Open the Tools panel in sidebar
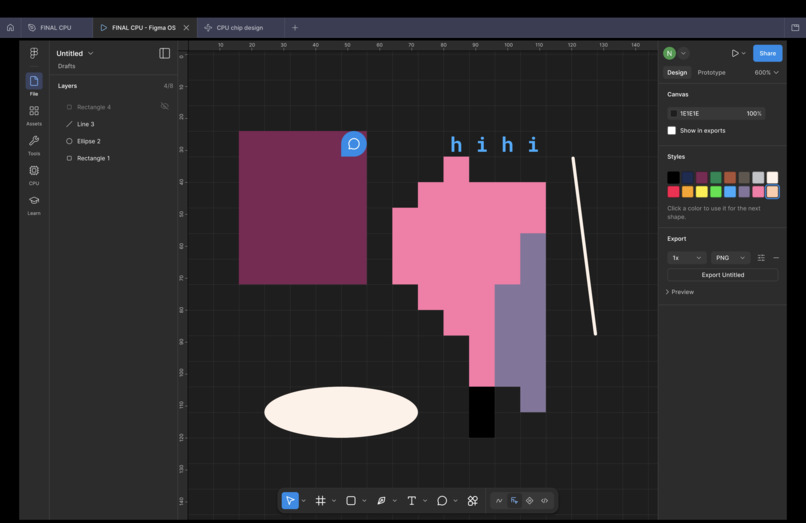 pos(34,145)
